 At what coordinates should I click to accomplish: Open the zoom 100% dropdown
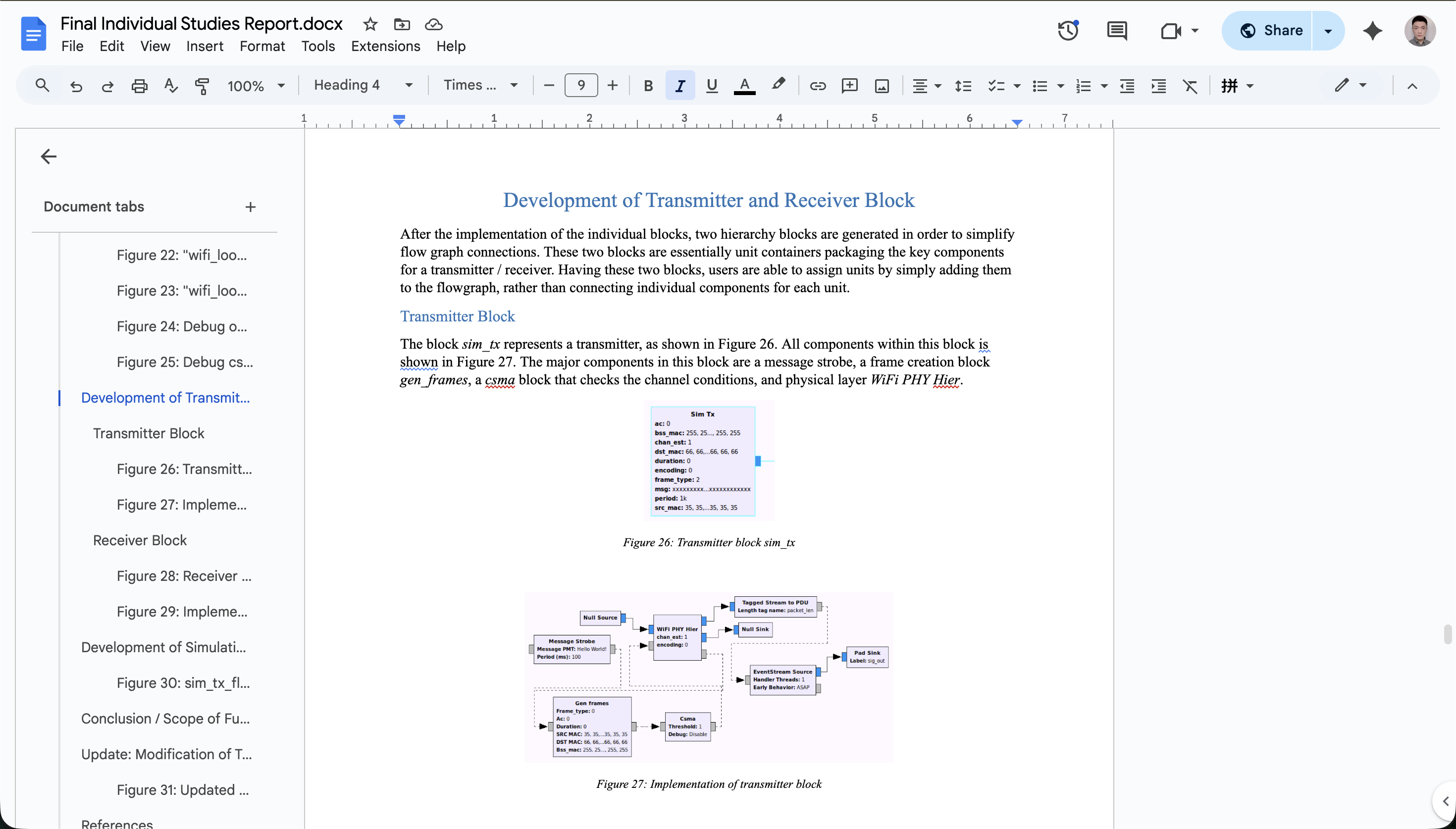point(256,86)
